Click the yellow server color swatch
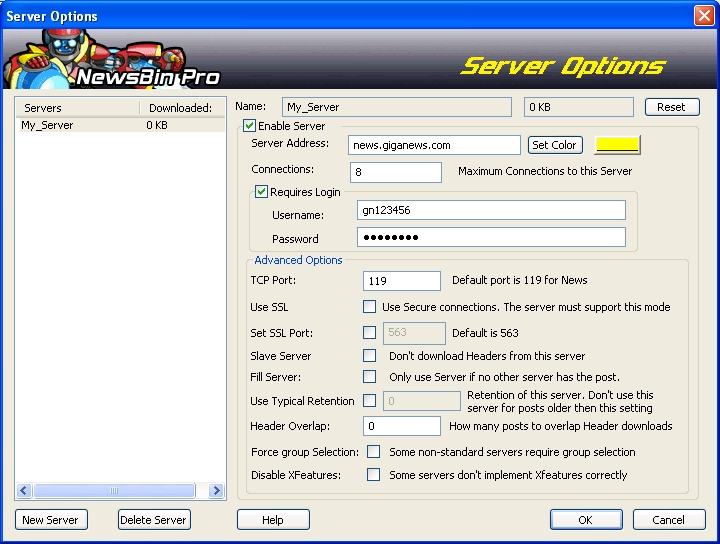This screenshot has height=544, width=720. pos(617,145)
